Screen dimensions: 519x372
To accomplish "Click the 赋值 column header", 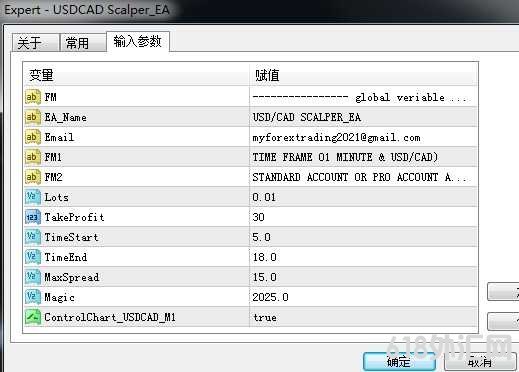I will click(x=364, y=75).
